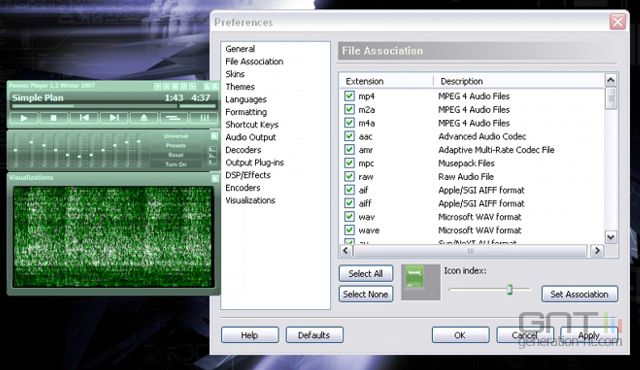
Task: Open Help from Preferences dialog
Action: pyautogui.click(x=250, y=335)
